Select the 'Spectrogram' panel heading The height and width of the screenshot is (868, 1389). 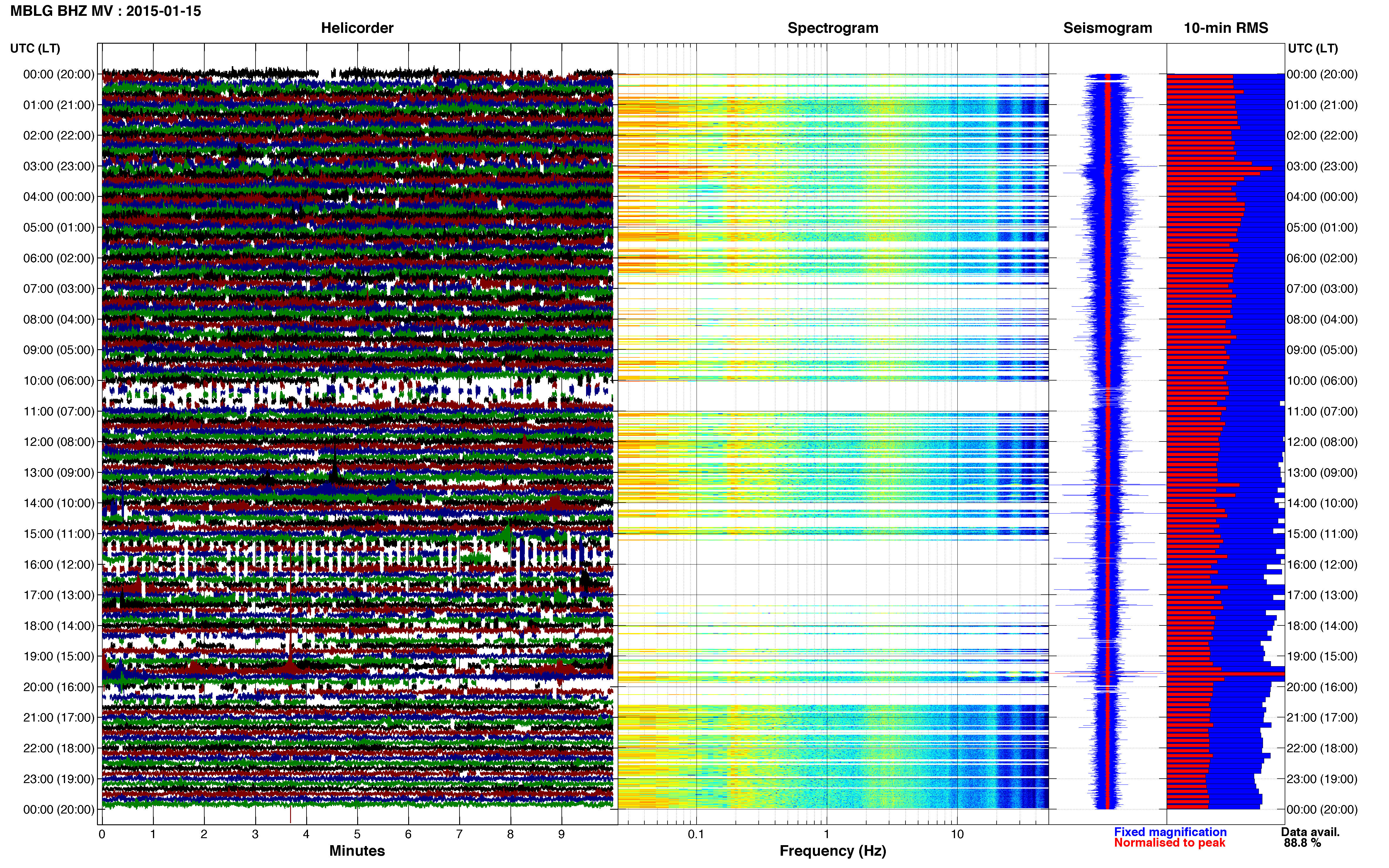pyautogui.click(x=833, y=28)
